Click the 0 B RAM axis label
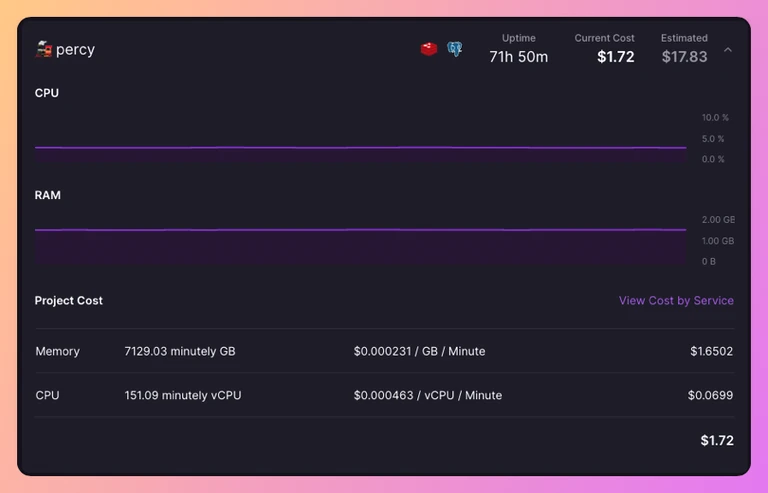 point(709,261)
